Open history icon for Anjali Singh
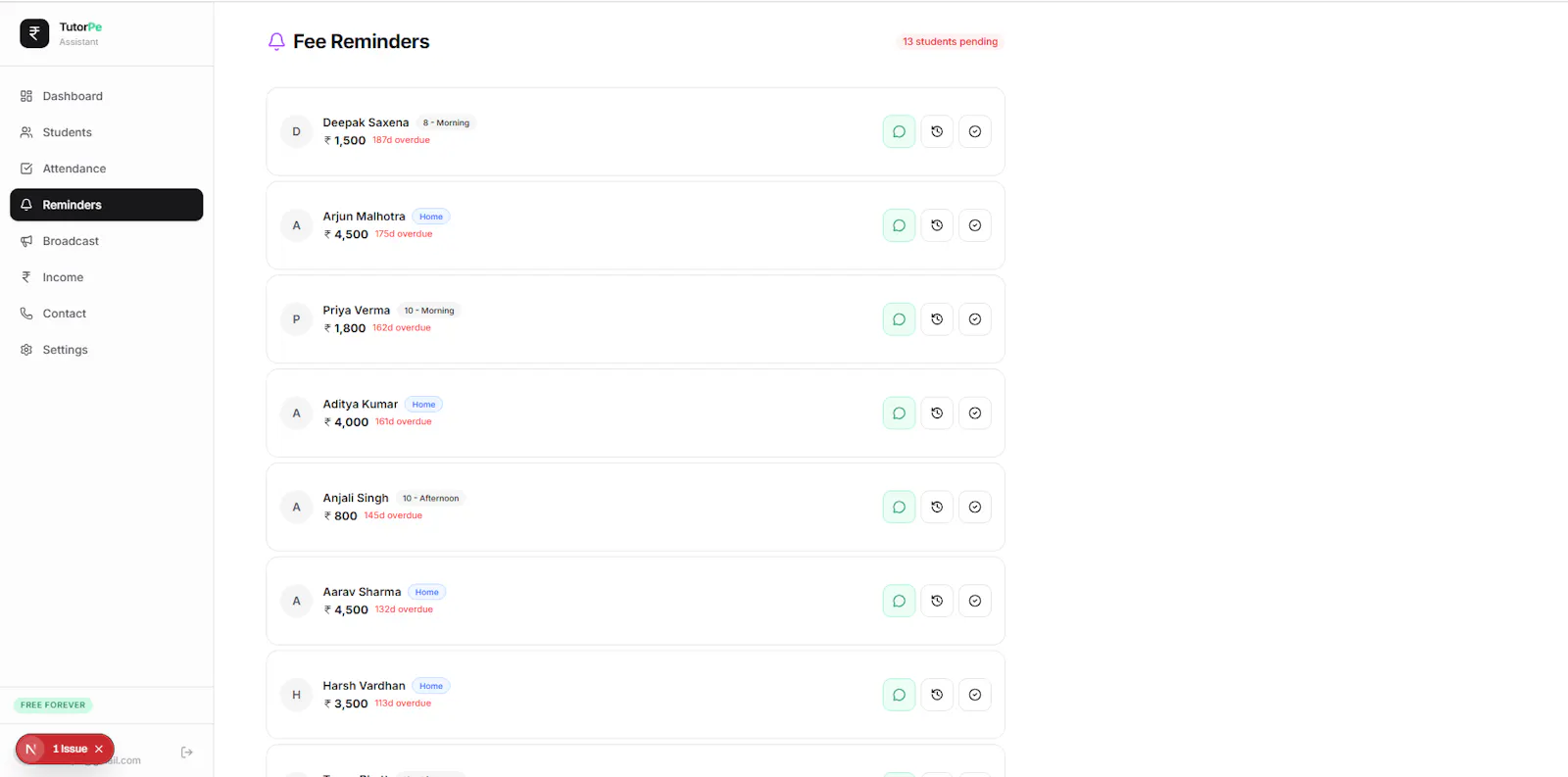Screen dimensions: 1568x777 click(x=937, y=508)
